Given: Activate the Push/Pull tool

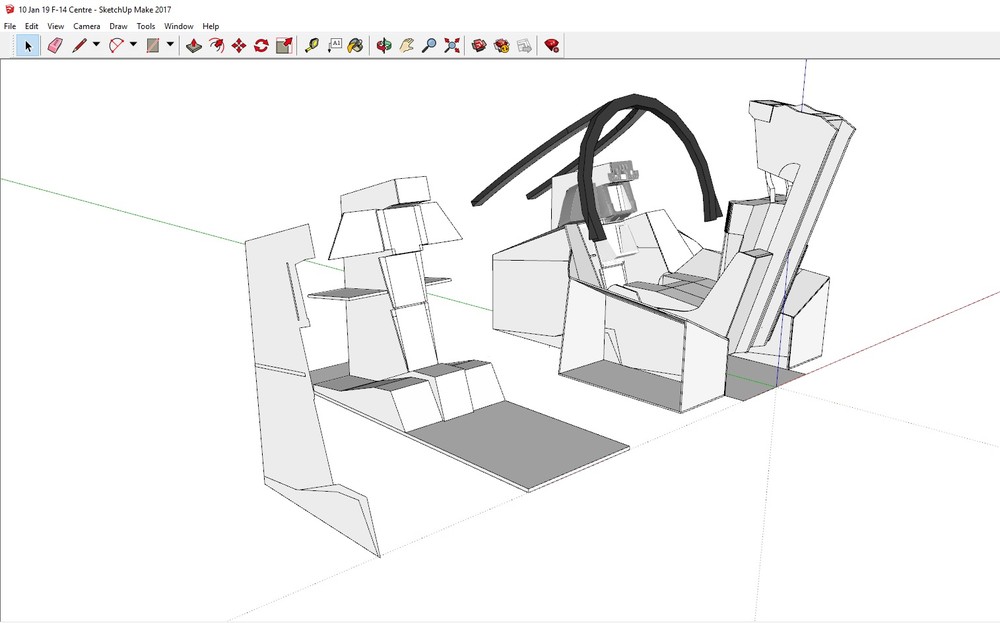Looking at the screenshot, I should click(194, 44).
